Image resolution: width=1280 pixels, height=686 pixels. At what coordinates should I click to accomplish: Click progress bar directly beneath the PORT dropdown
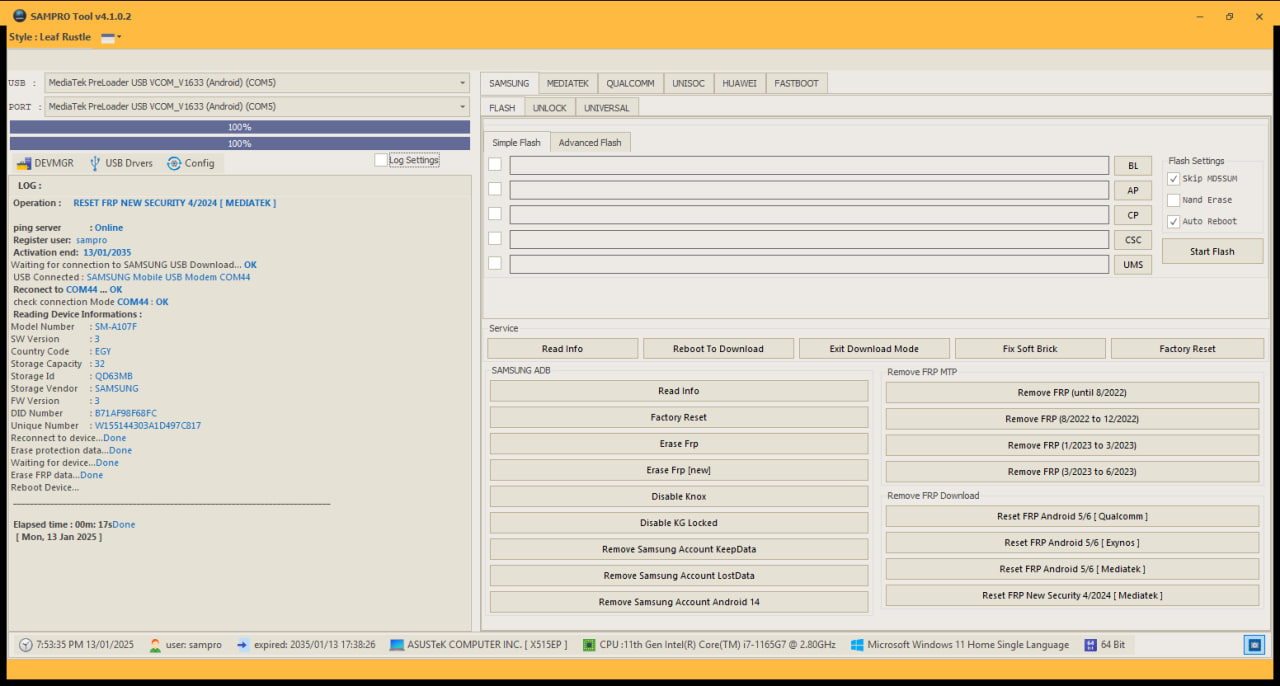[x=240, y=127]
